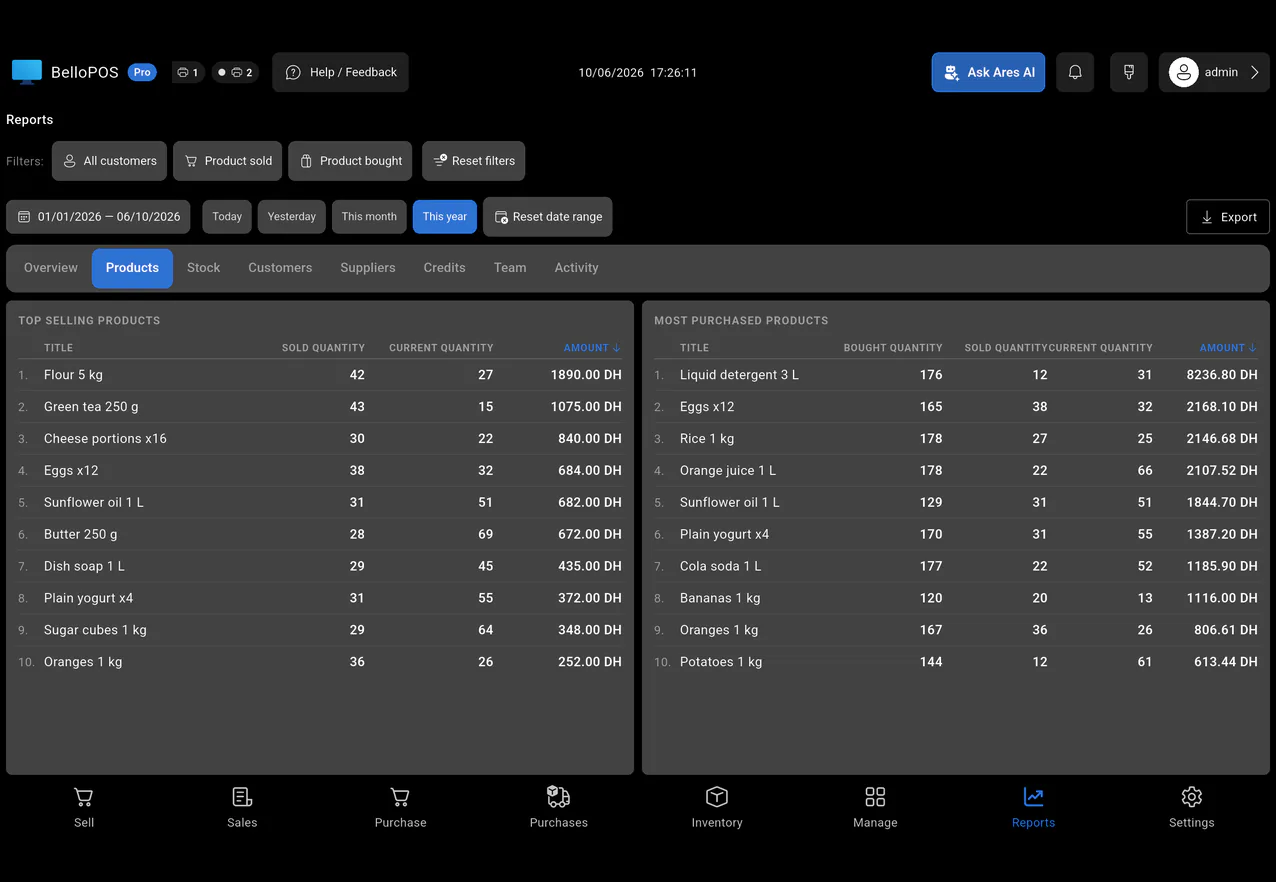This screenshot has width=1276, height=882.
Task: Click the status indicator showing 2
Action: coord(235,72)
